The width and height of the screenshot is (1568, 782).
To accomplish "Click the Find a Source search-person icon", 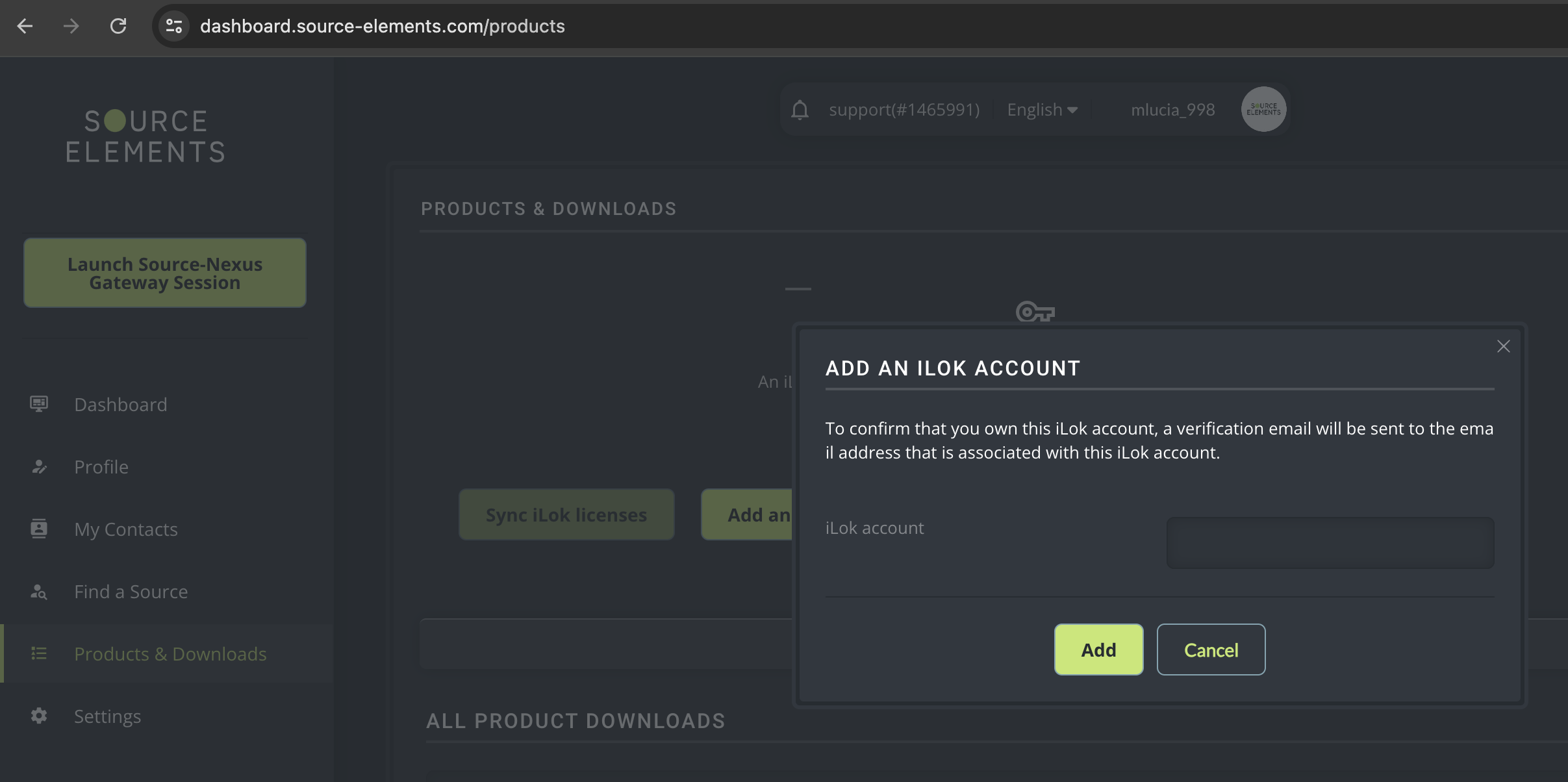I will pos(39,592).
